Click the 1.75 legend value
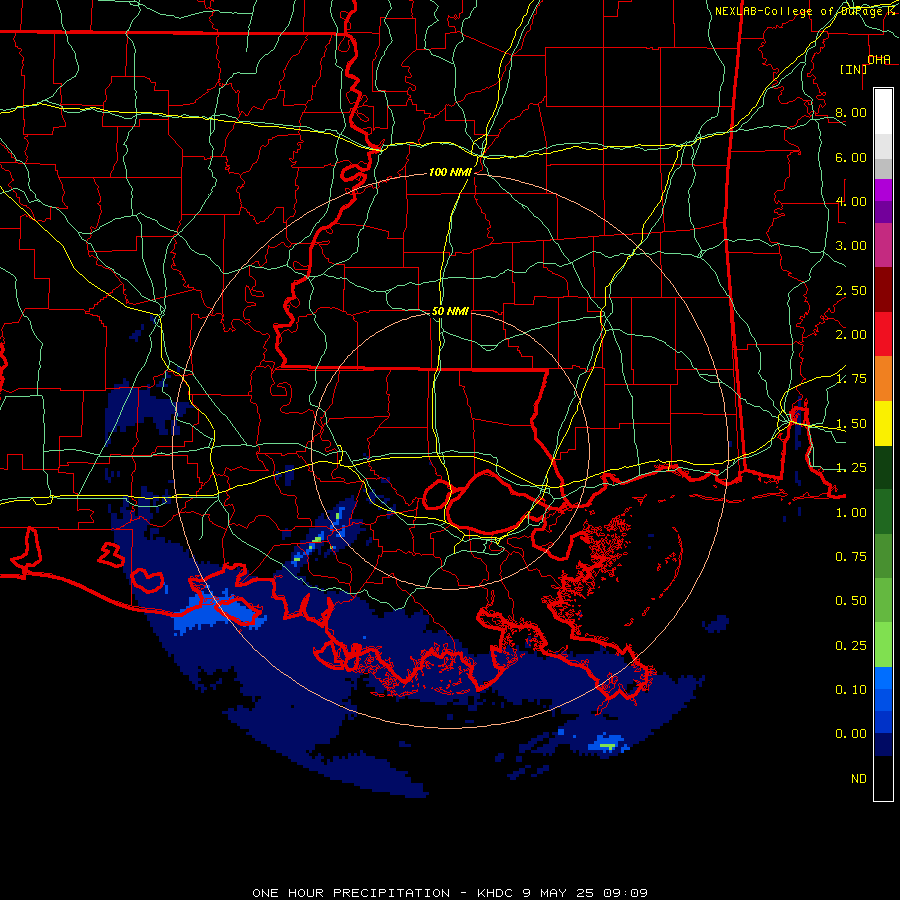The width and height of the screenshot is (900, 900). 851,379
